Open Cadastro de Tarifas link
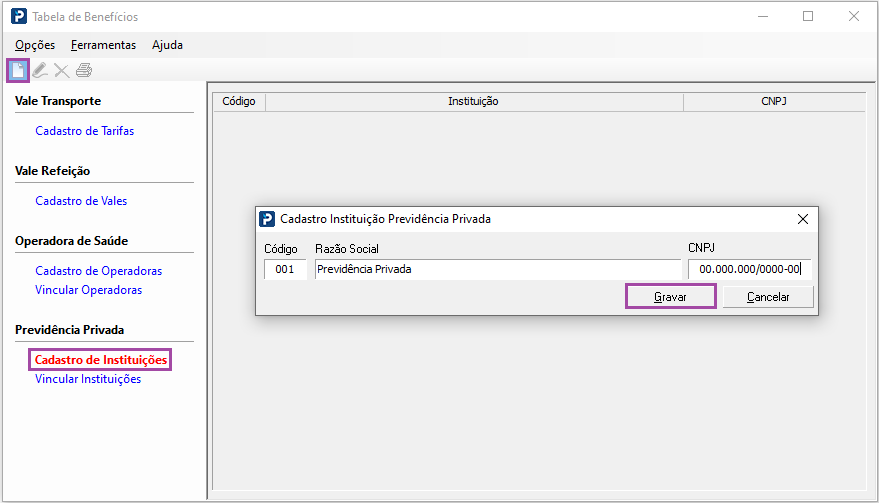879x503 pixels. point(84,131)
